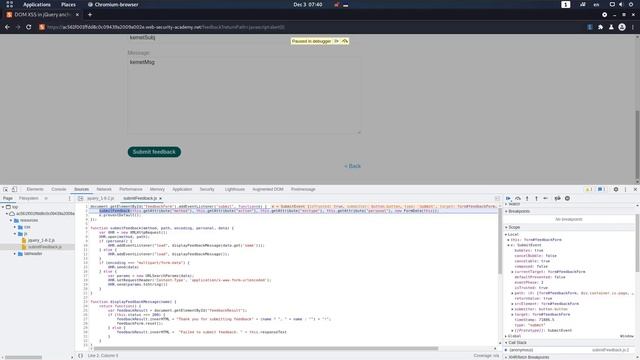The width and height of the screenshot is (640, 360).
Task: Click Step over next function call icon
Action: 518,198
